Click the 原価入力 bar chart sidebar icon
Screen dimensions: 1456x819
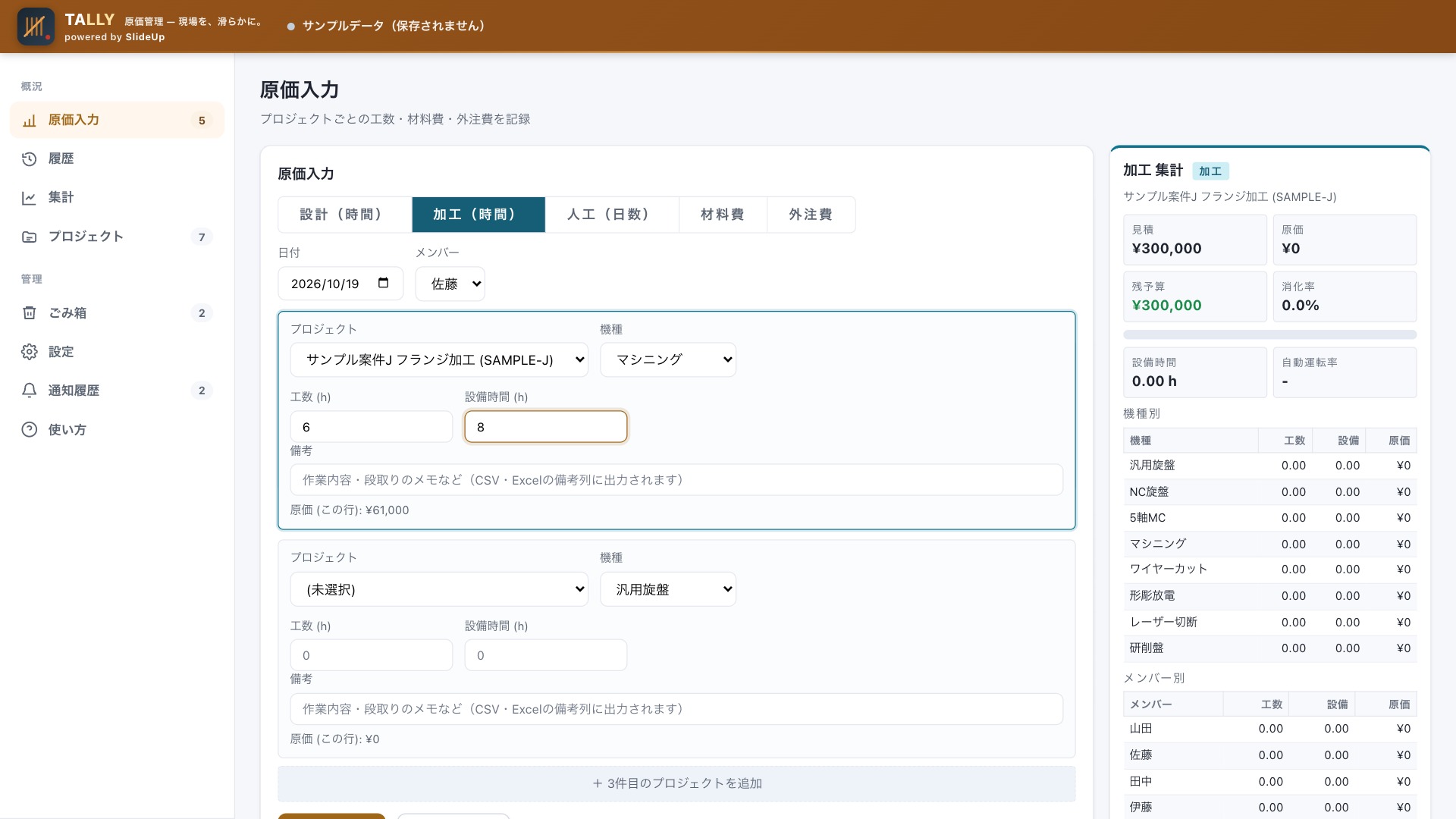click(x=30, y=121)
